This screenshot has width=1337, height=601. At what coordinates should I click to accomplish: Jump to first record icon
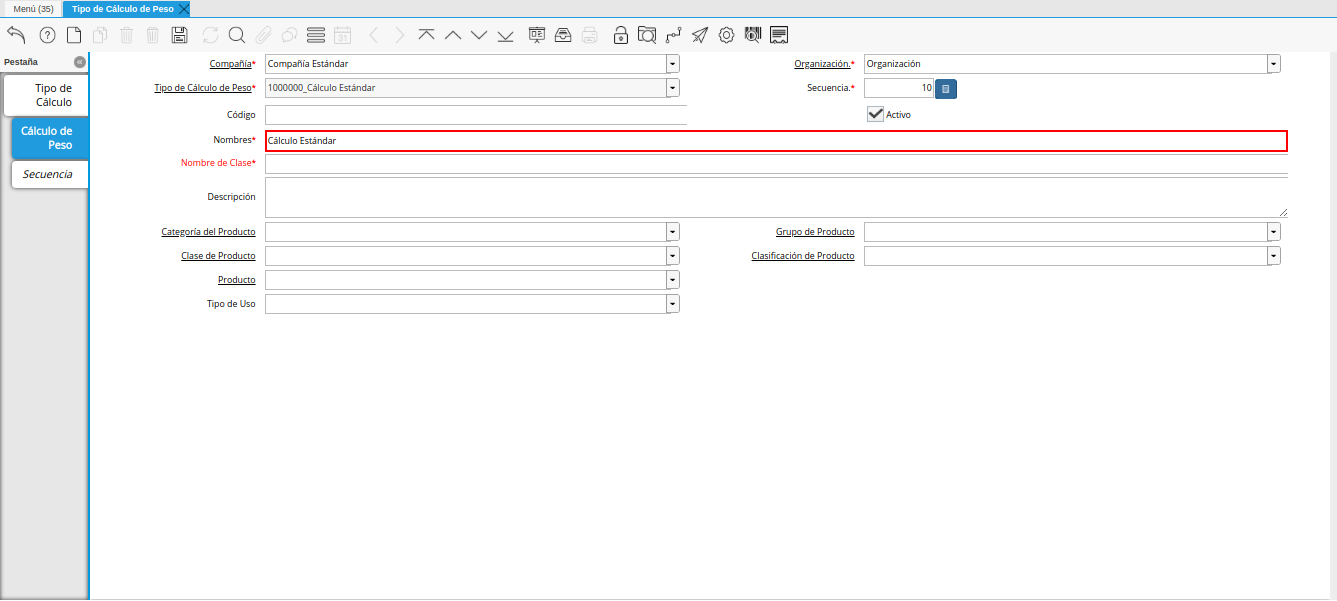click(x=427, y=35)
